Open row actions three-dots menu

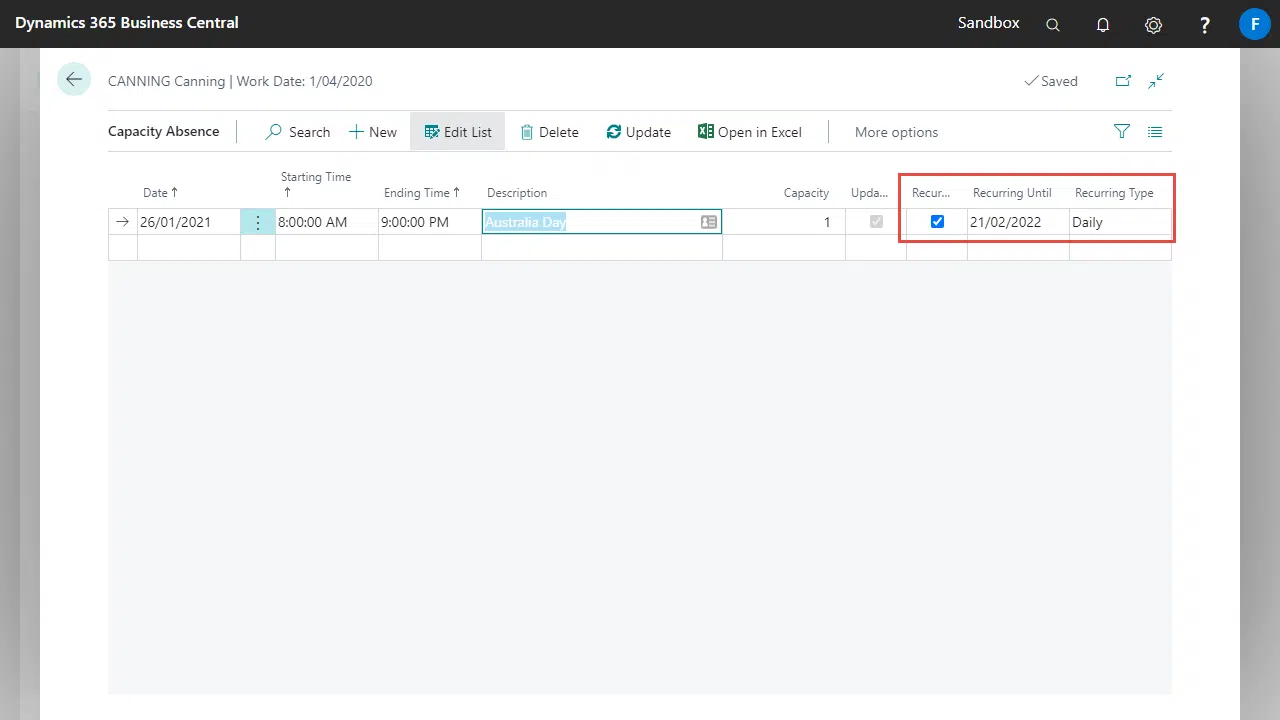(258, 222)
